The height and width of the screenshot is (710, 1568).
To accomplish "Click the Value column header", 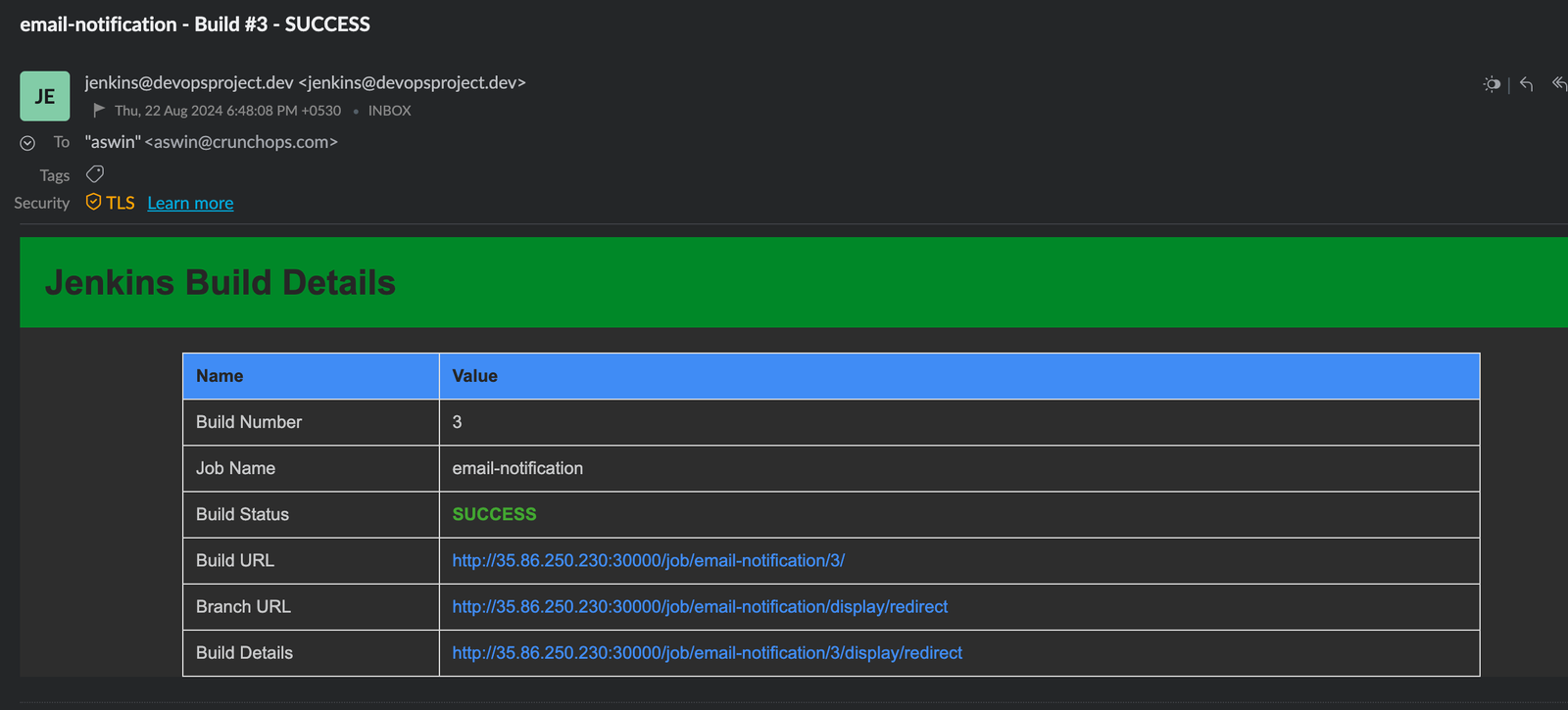I will 474,376.
